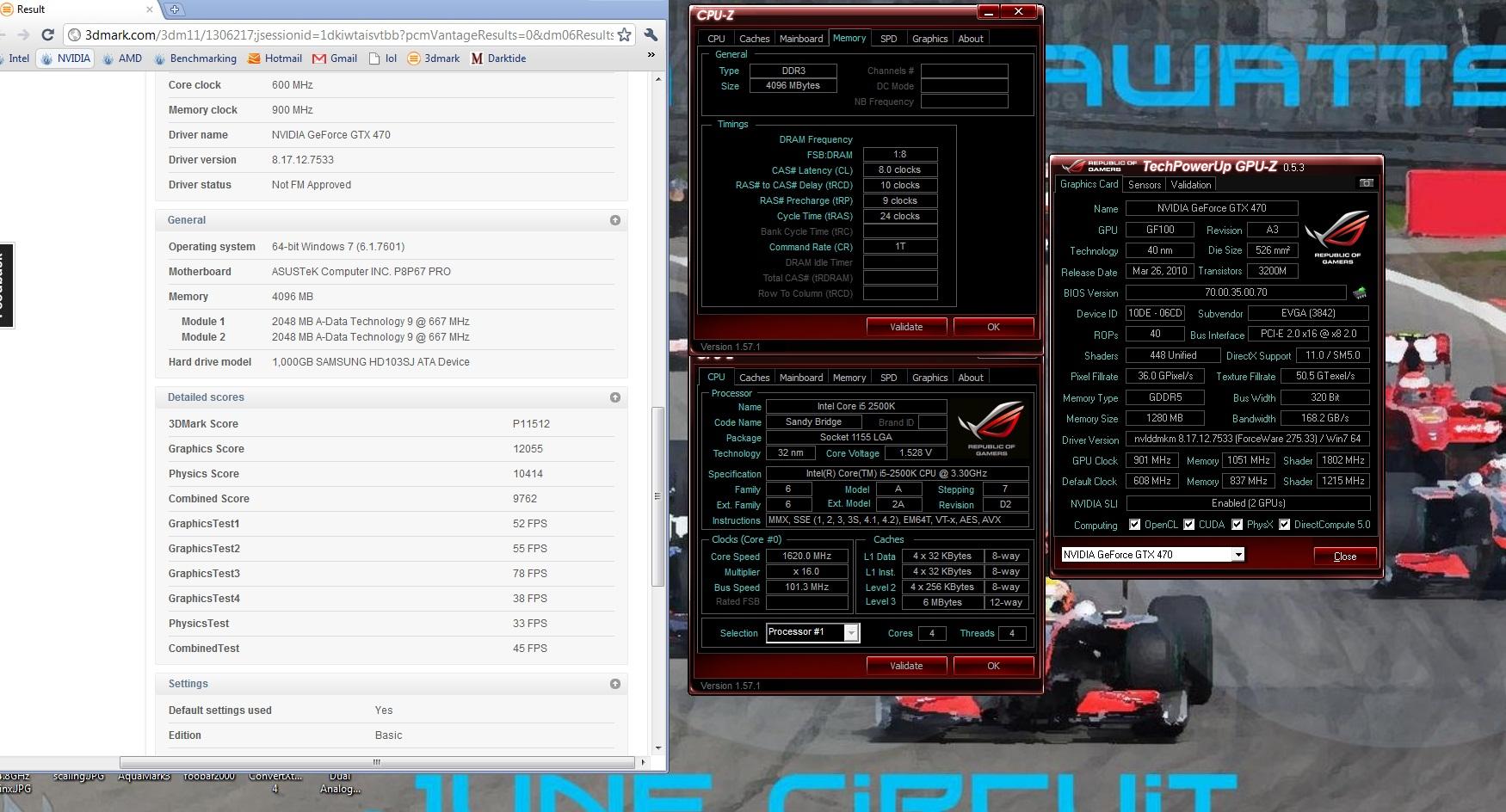
Task: Open a new browser tab
Action: tap(175, 9)
